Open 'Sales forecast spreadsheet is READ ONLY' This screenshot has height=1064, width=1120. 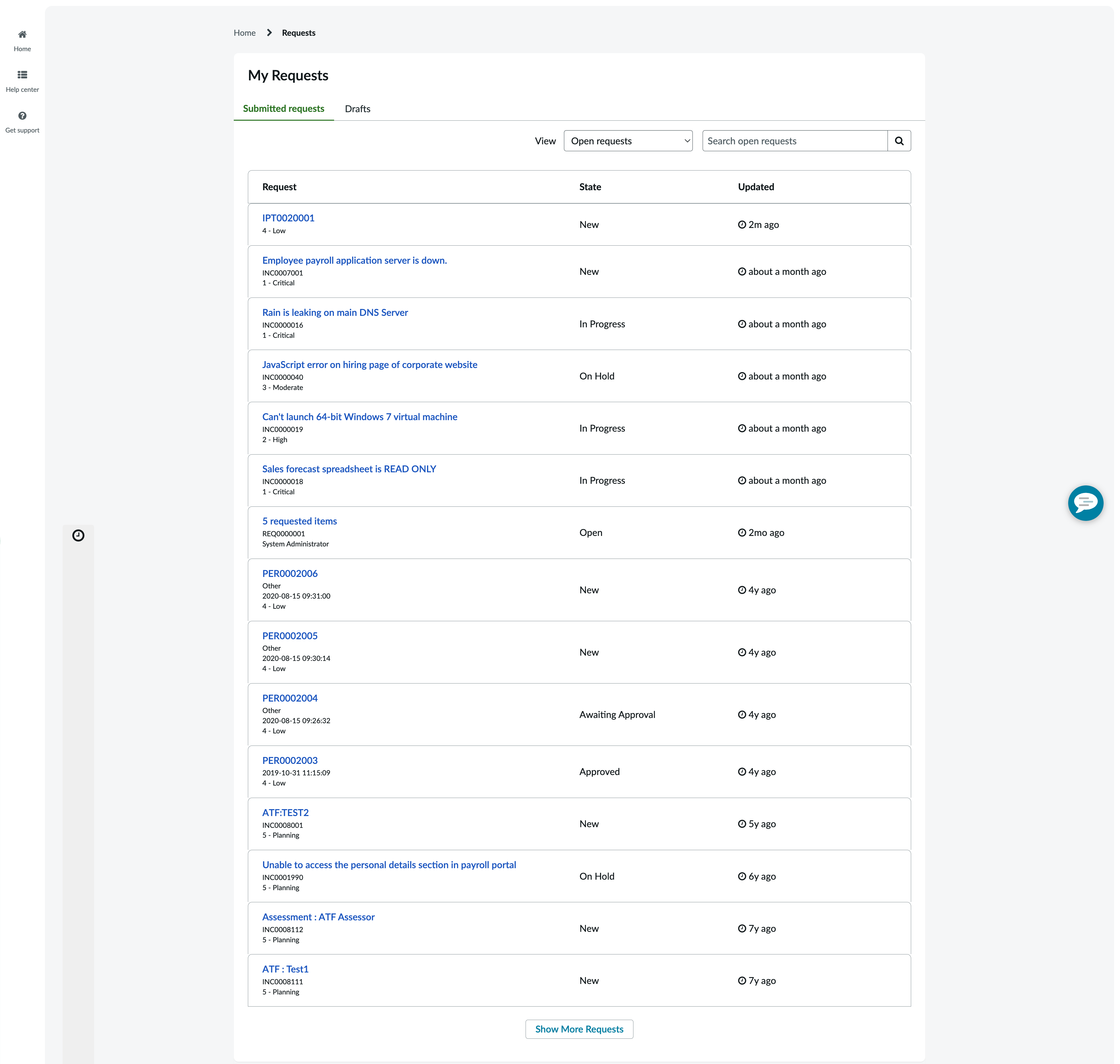(x=349, y=469)
